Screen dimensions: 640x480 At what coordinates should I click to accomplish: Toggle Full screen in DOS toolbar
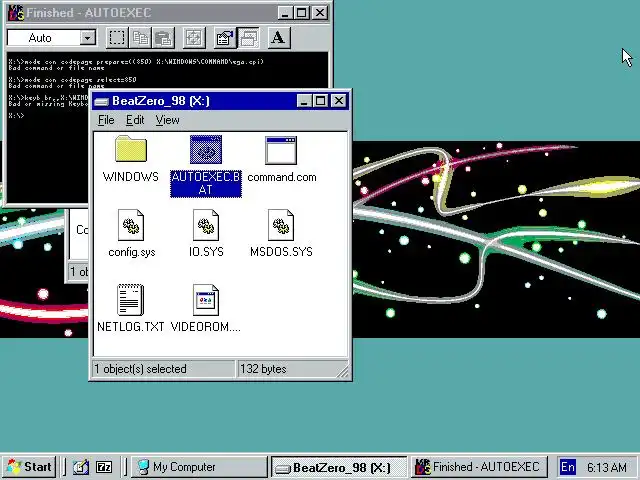[x=194, y=38]
